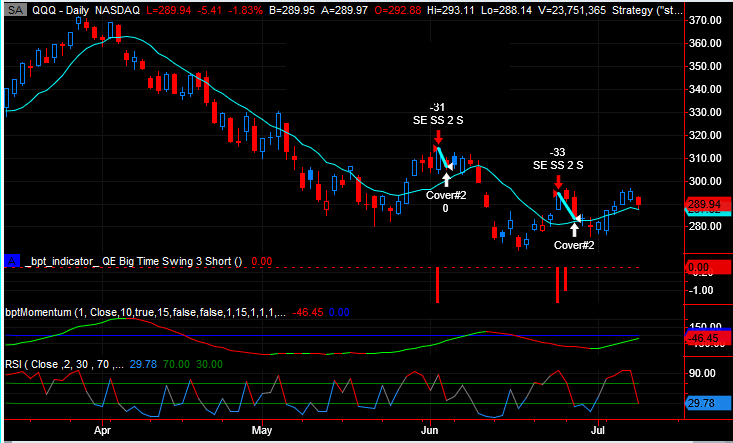
Task: Click the high value 'Hi=293.11'
Action: (x=453, y=10)
